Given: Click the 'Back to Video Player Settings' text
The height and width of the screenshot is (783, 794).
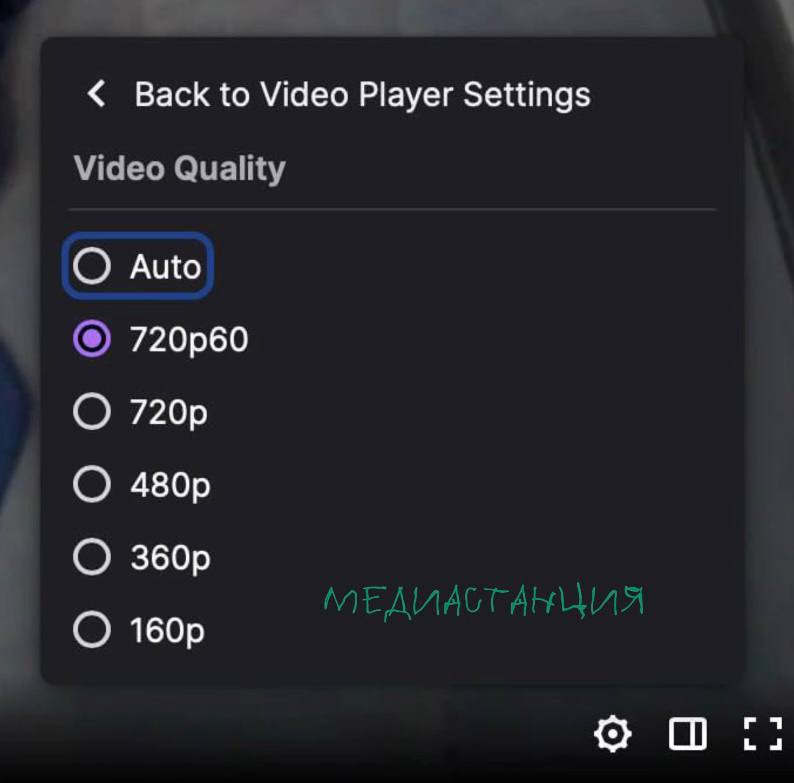Looking at the screenshot, I should tap(363, 95).
